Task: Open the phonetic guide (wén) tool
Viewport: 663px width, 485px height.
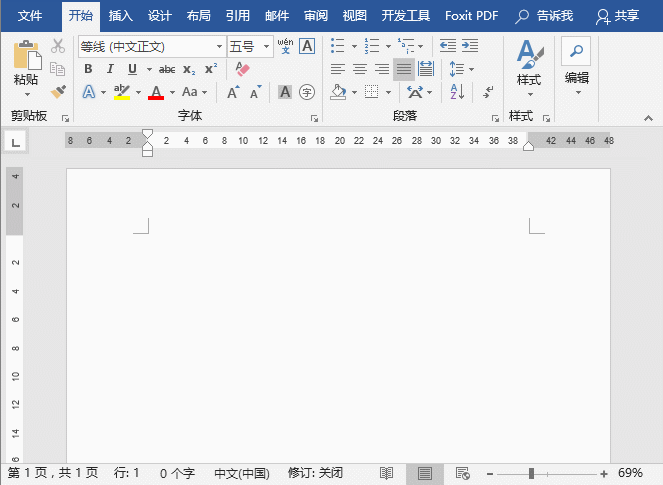Action: (285, 46)
